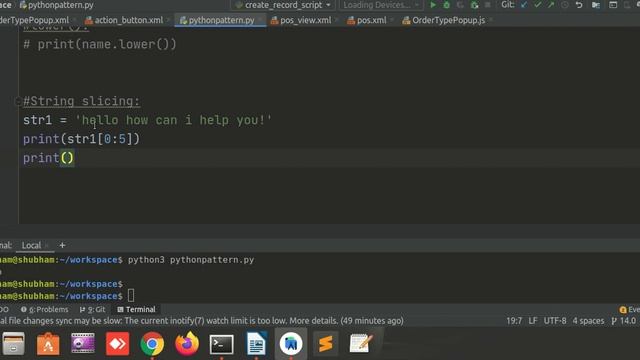Push commits with Git green arrow
The width and height of the screenshot is (640, 360).
551,5
